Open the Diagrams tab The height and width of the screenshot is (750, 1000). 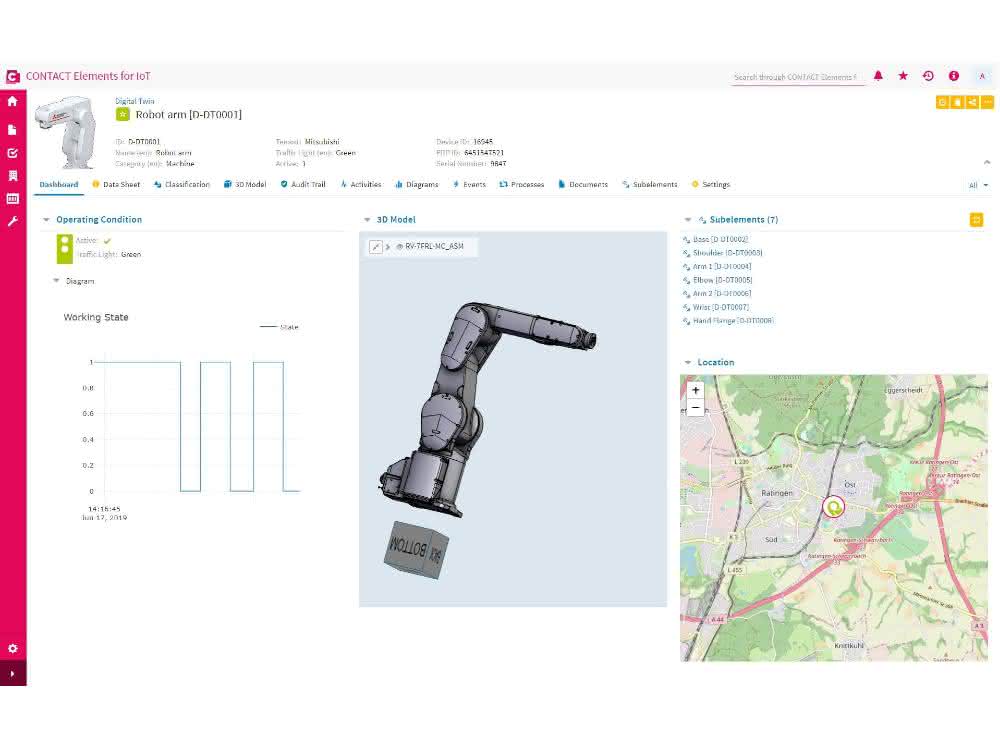tap(416, 184)
